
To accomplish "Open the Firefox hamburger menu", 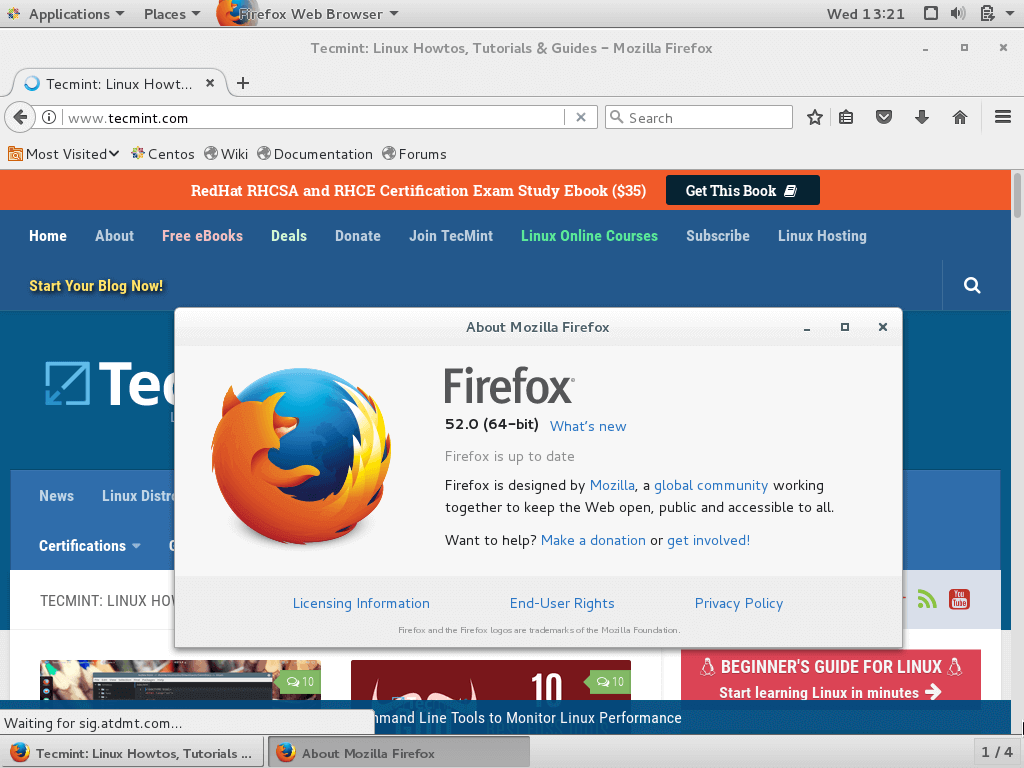I will pyautogui.click(x=1002, y=118).
